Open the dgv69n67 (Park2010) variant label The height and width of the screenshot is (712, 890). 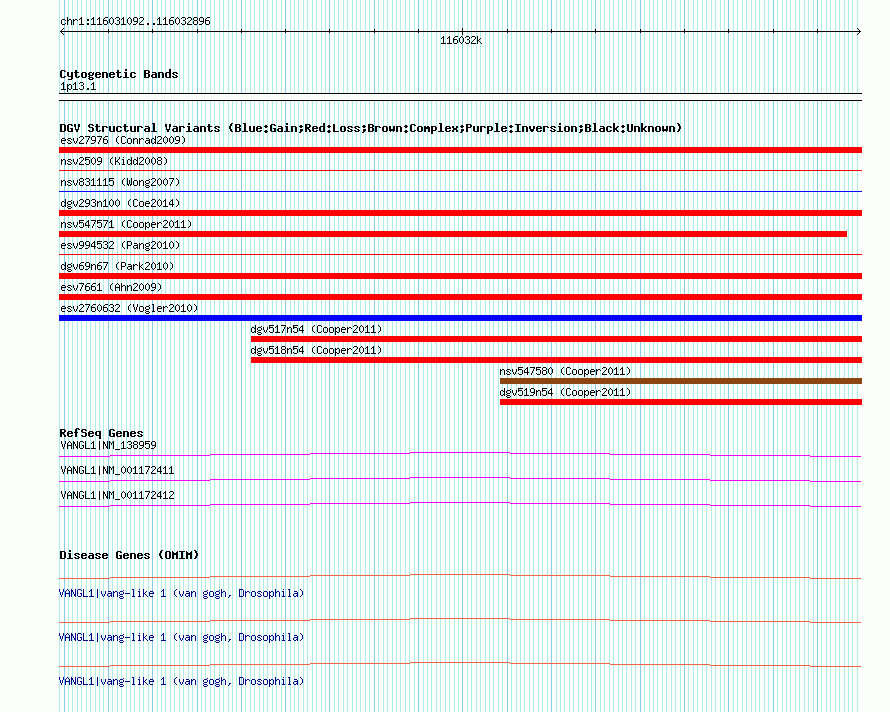coord(117,266)
